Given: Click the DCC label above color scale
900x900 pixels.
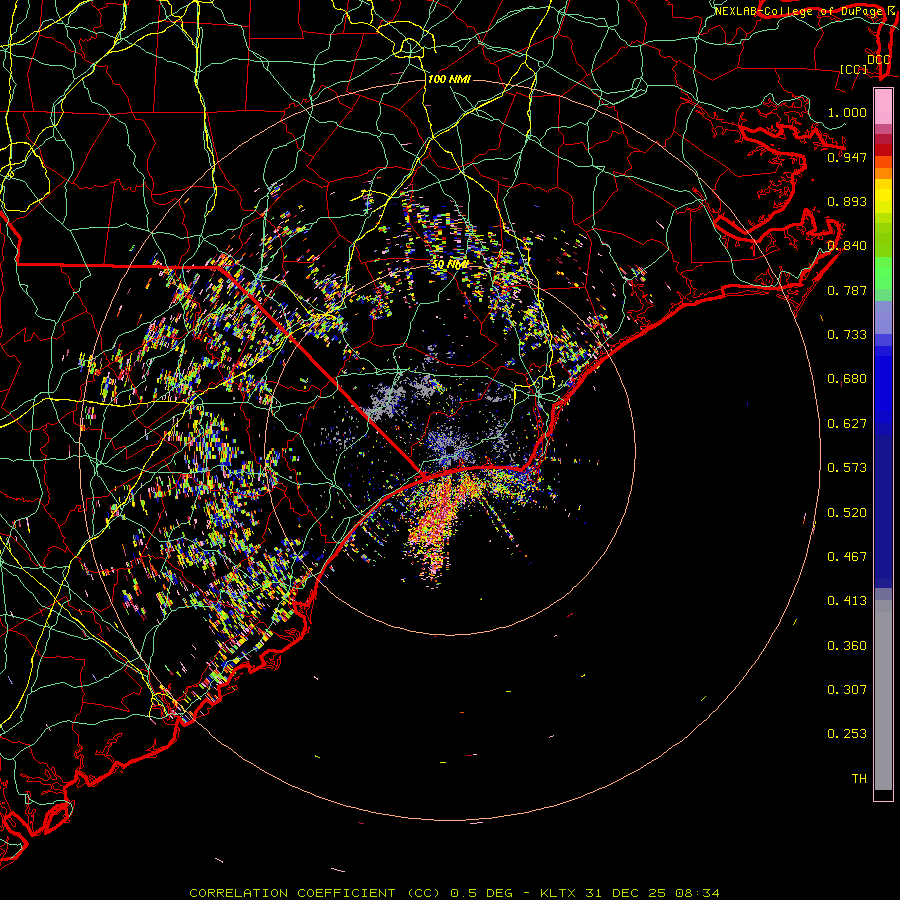Looking at the screenshot, I should coord(879,60).
